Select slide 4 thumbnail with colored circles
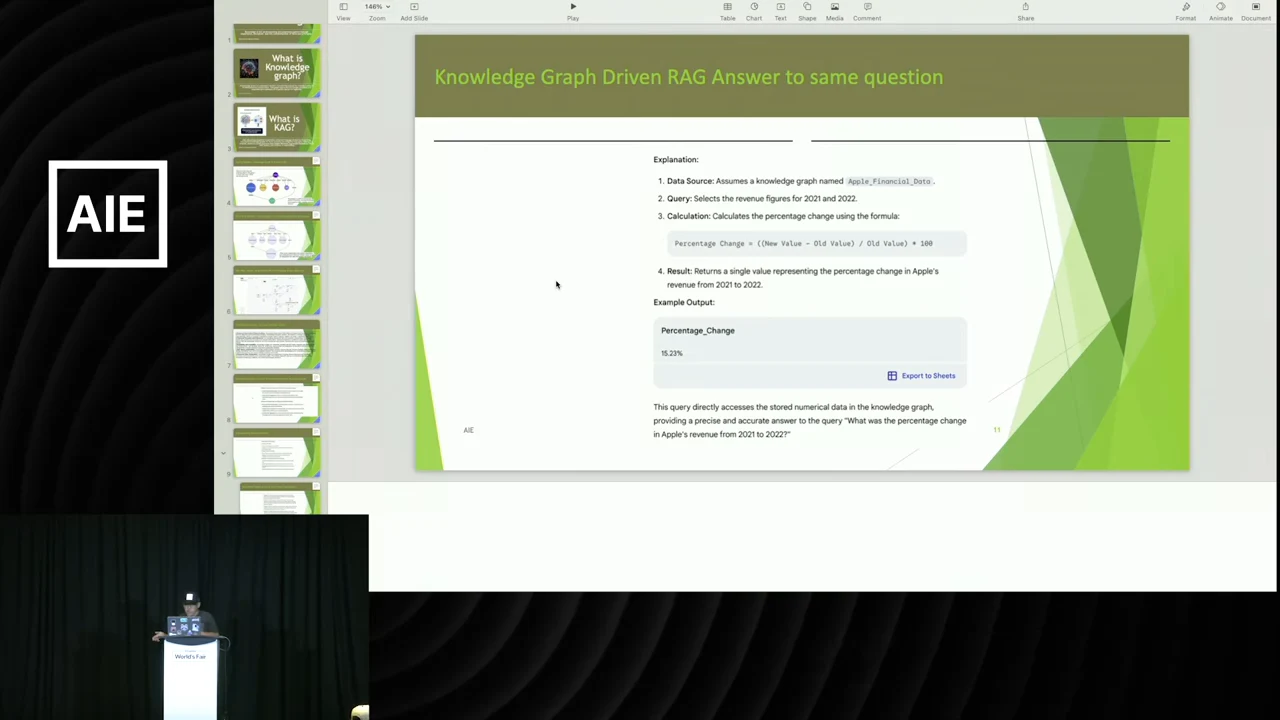Viewport: 1280px width, 720px height. point(277,181)
